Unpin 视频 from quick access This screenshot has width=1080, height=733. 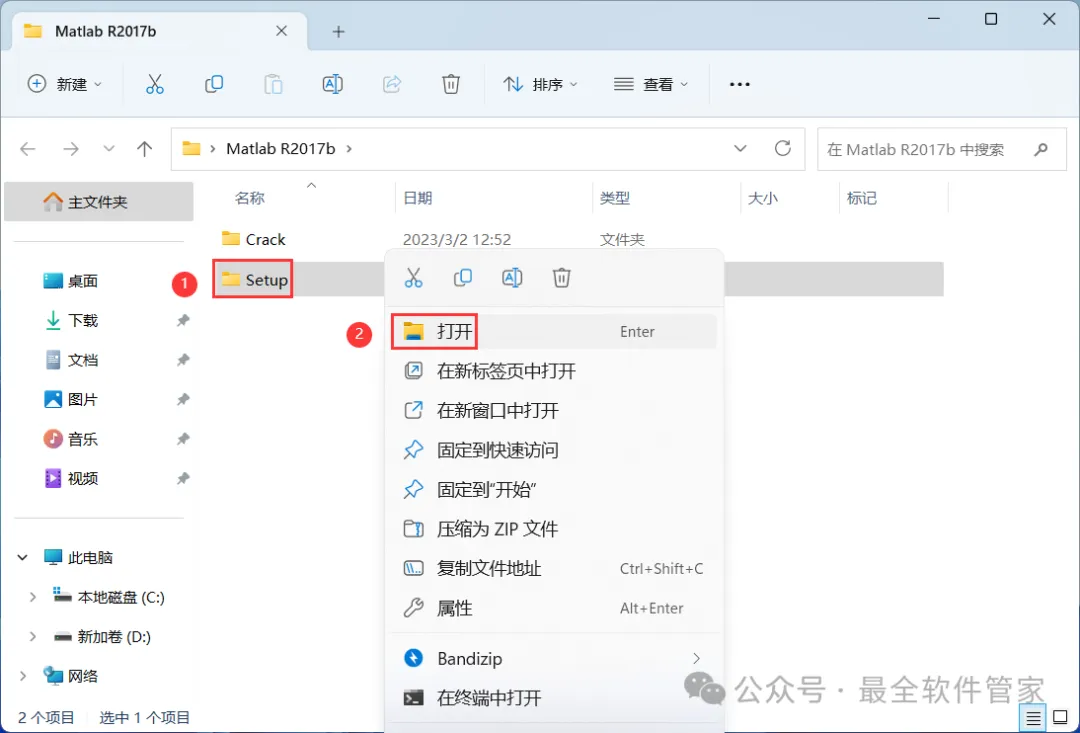pyautogui.click(x=183, y=478)
